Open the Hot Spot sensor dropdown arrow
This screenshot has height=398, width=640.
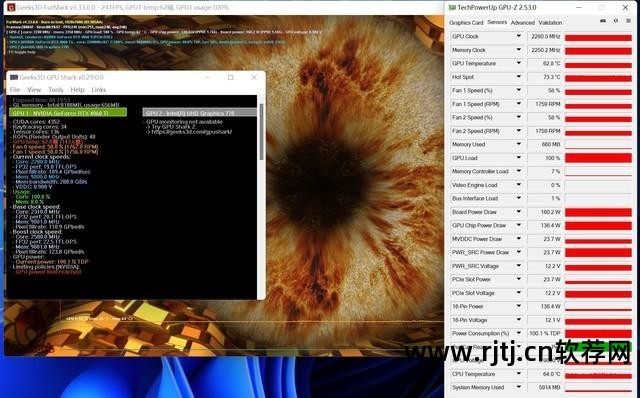519,77
